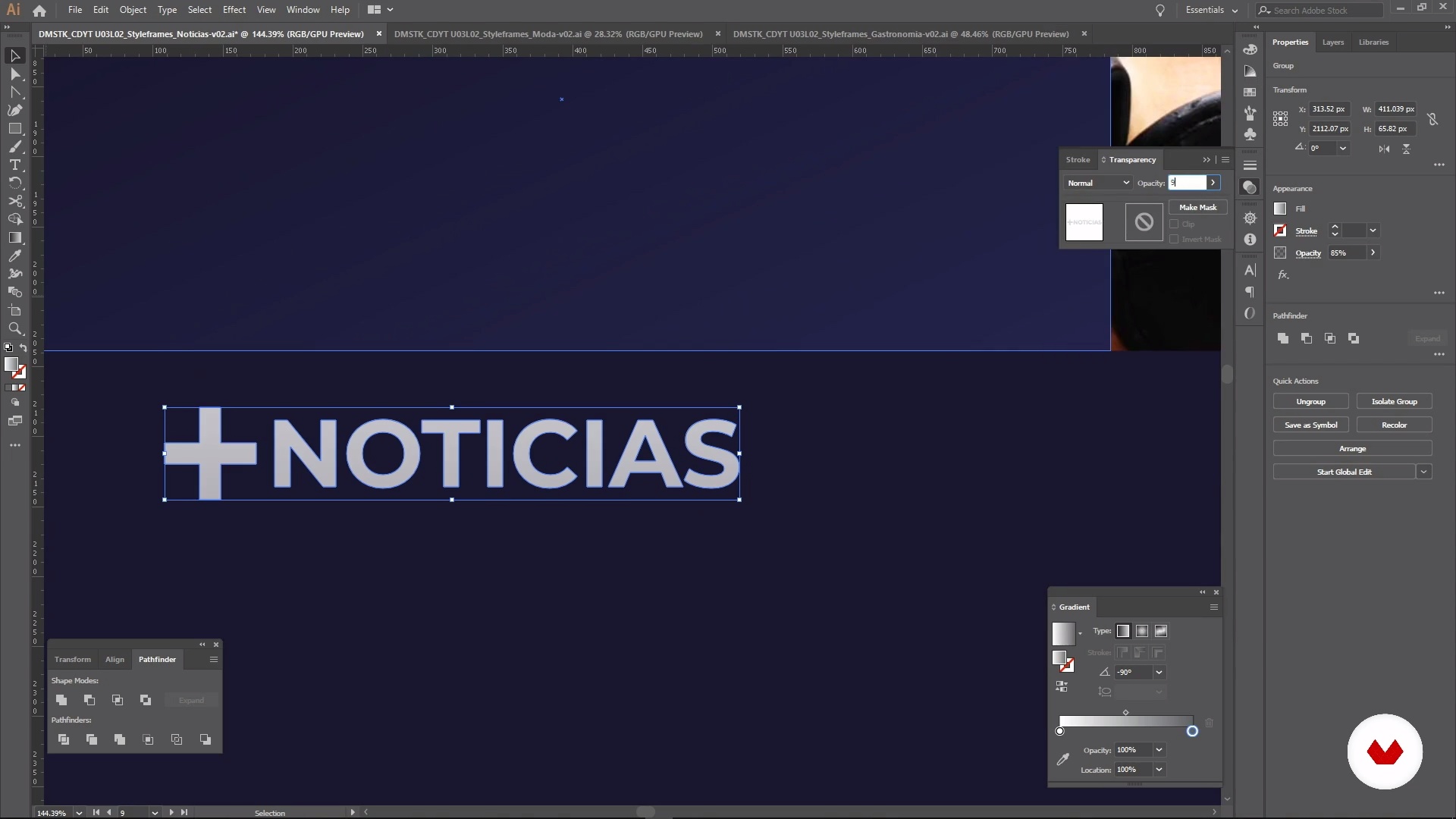Click Trim pathfinder icon

pos(92,739)
